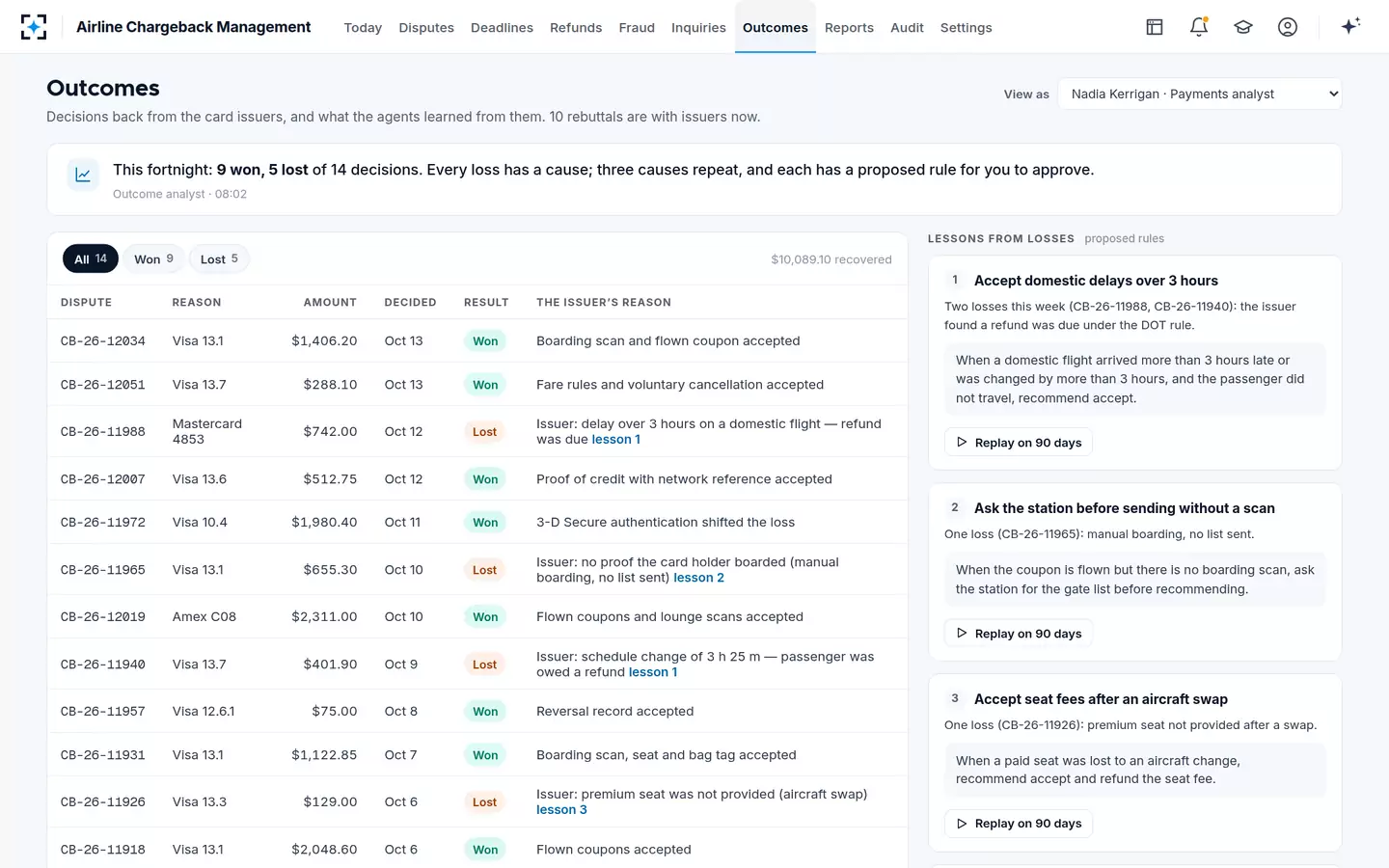Screen dimensions: 1389x868
Task: Click the chart icon in fortnight summary
Action: click(83, 175)
